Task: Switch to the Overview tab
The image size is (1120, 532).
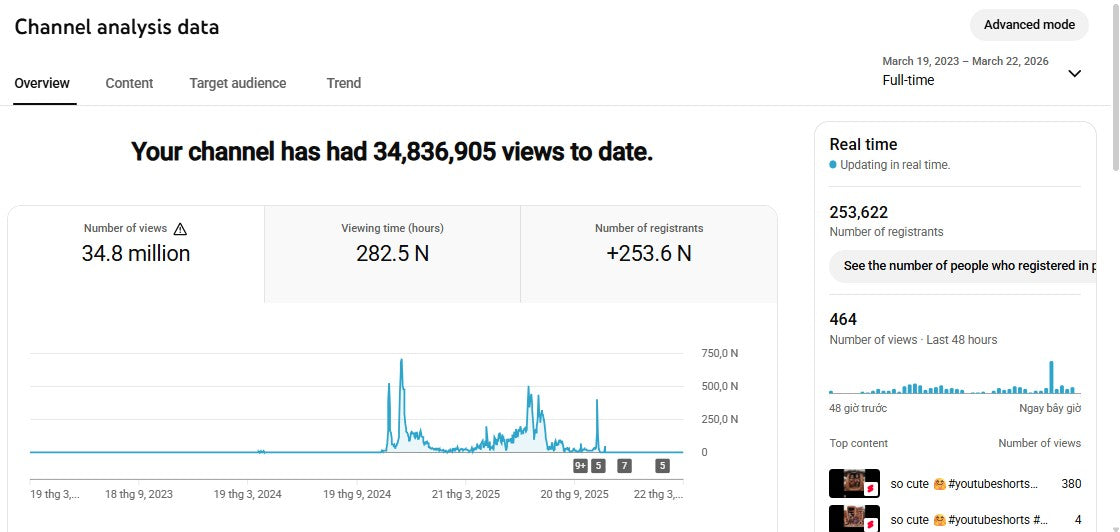Action: point(42,83)
